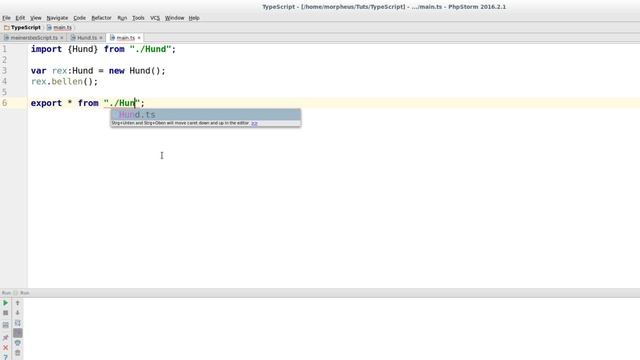
Task: Open the Window menu
Action: (x=174, y=18)
